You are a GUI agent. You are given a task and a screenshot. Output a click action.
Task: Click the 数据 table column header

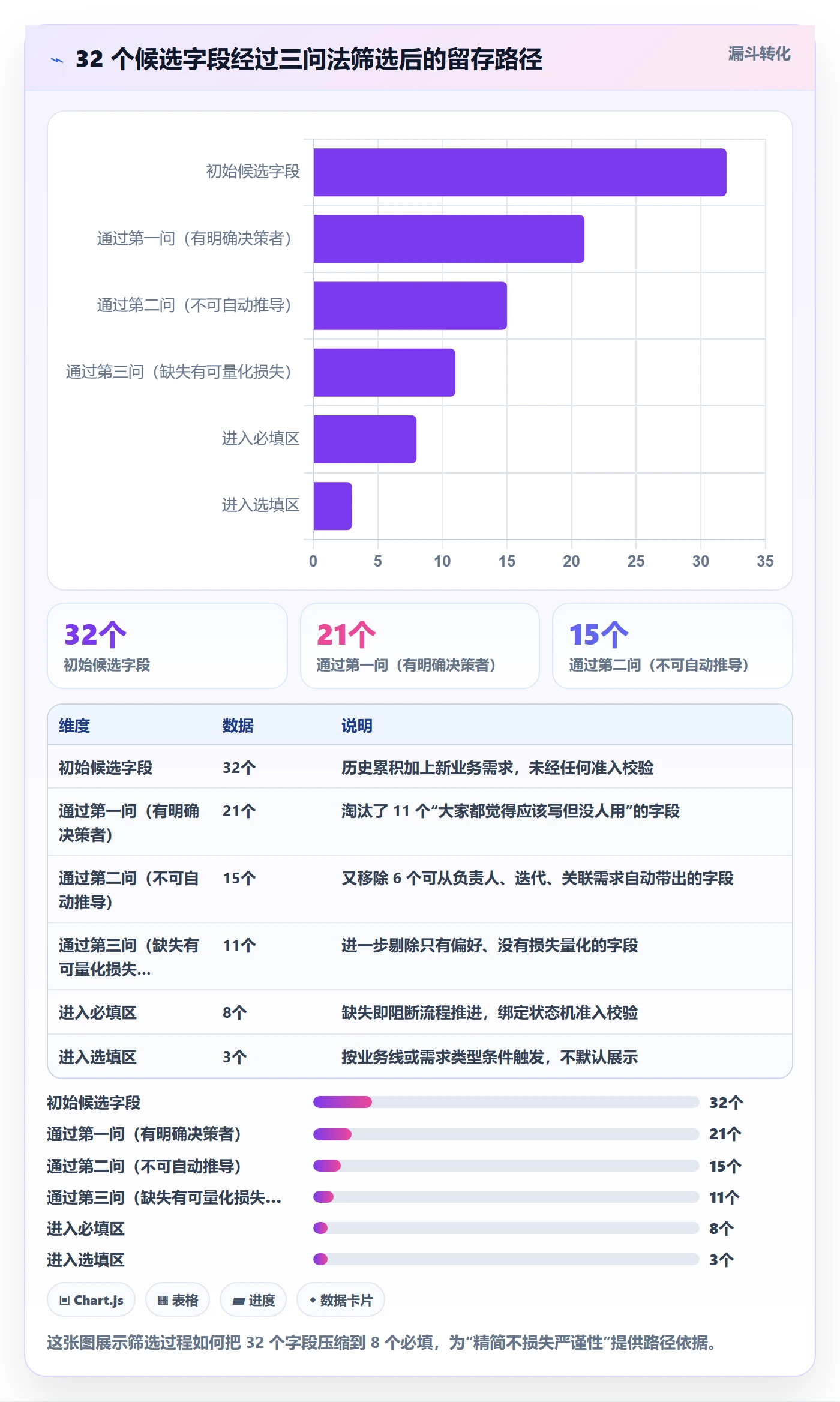pyautogui.click(x=238, y=726)
